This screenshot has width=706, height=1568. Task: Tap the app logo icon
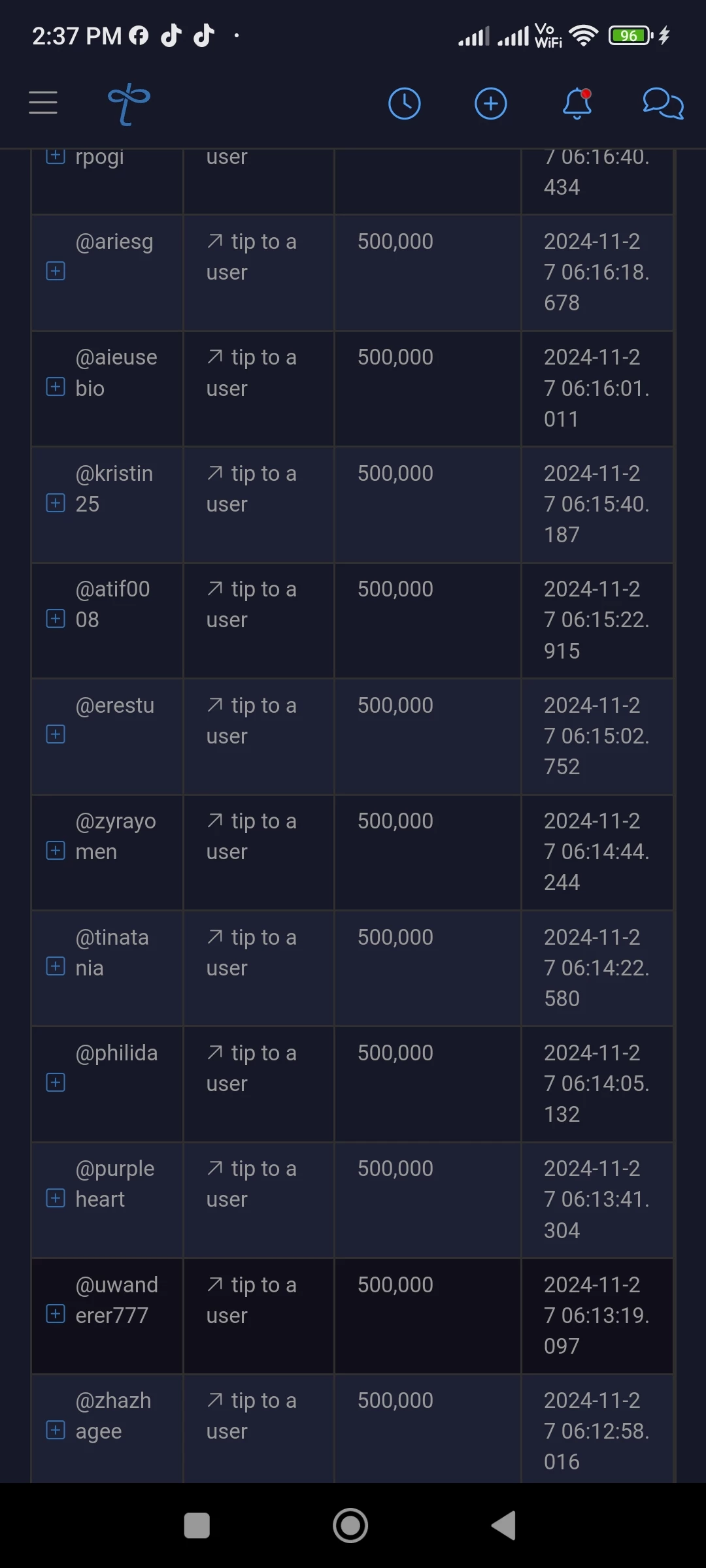pyautogui.click(x=129, y=104)
